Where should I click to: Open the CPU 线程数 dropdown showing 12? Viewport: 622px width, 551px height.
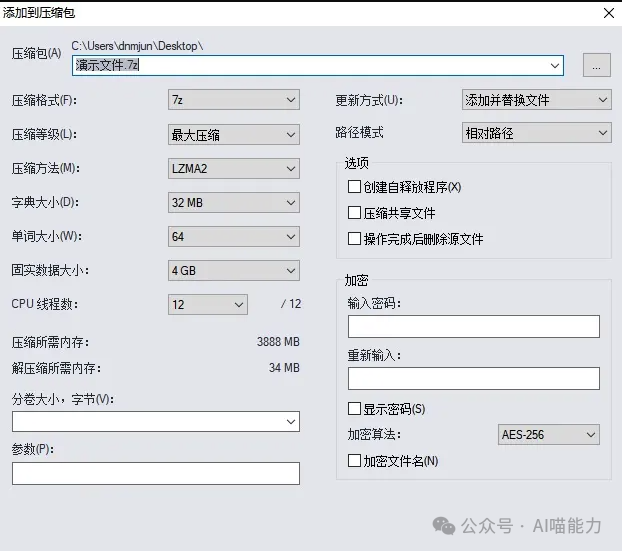pyautogui.click(x=208, y=304)
